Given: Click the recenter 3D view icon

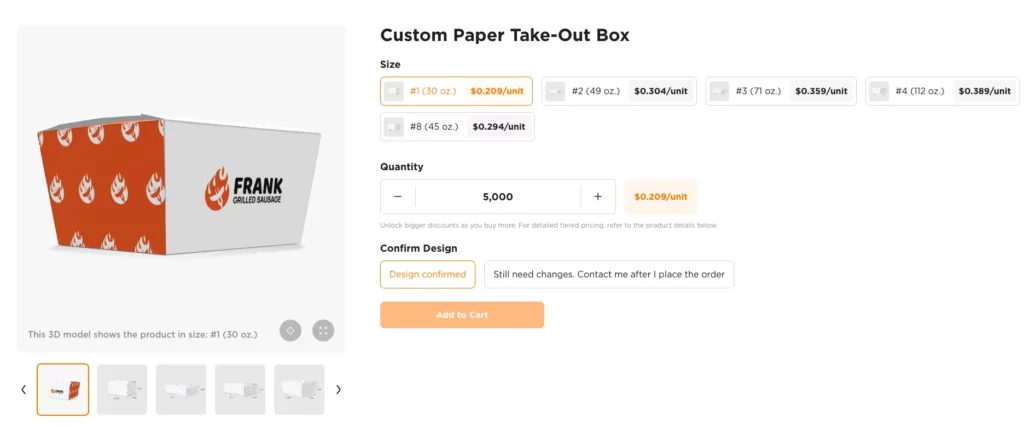Looking at the screenshot, I should point(290,330).
